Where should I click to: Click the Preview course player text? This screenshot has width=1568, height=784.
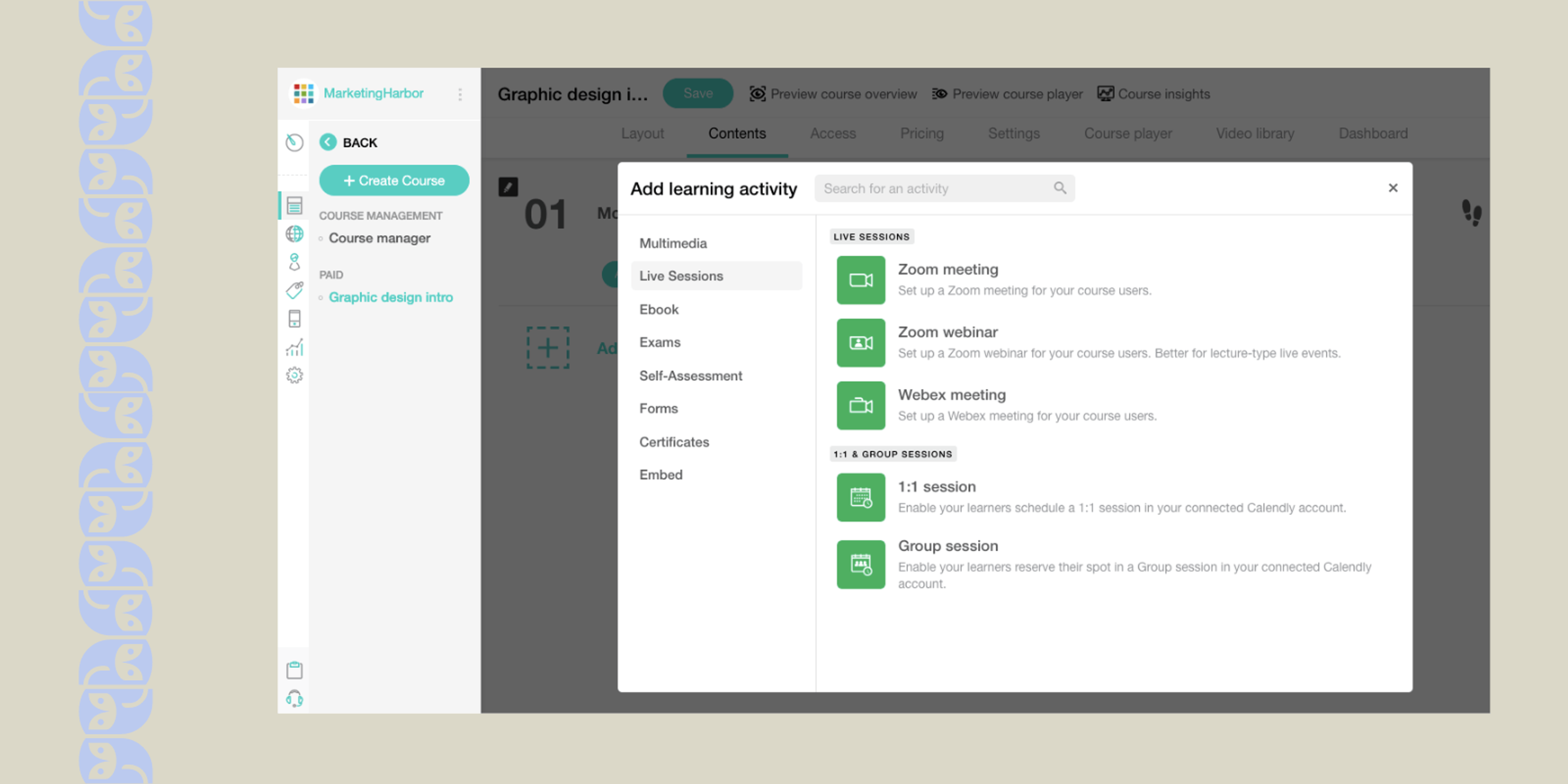pyautogui.click(x=1017, y=94)
